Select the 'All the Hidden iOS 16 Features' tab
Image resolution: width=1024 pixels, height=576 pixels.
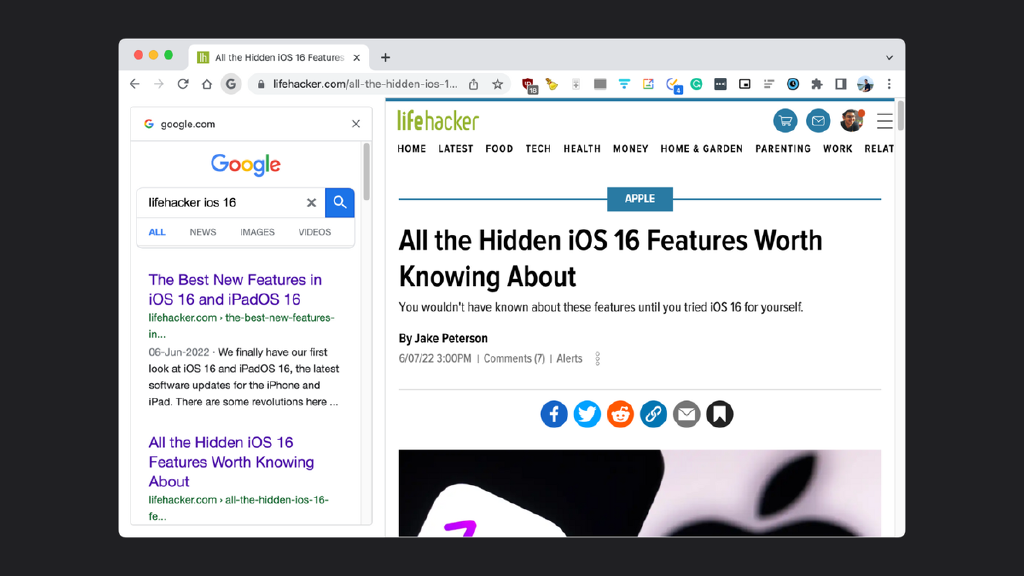[279, 57]
